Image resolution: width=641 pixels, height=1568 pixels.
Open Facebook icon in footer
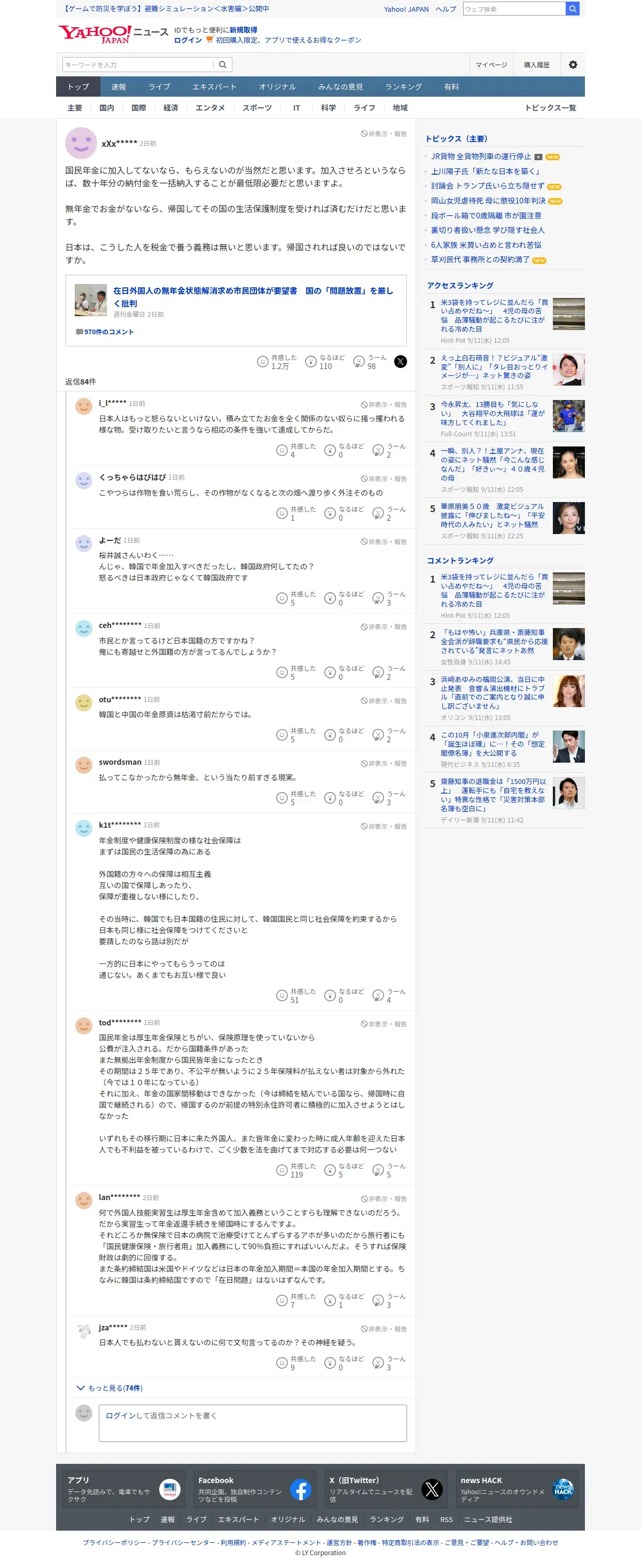pos(301,1489)
